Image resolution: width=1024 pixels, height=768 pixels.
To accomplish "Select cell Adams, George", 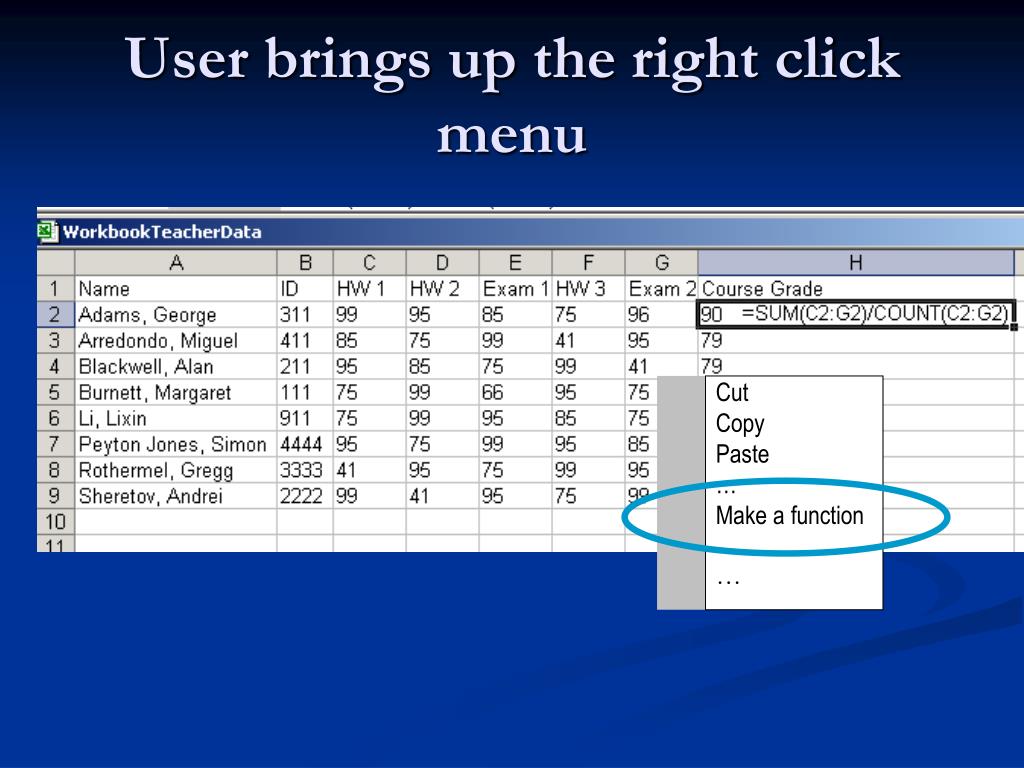I will (x=176, y=315).
